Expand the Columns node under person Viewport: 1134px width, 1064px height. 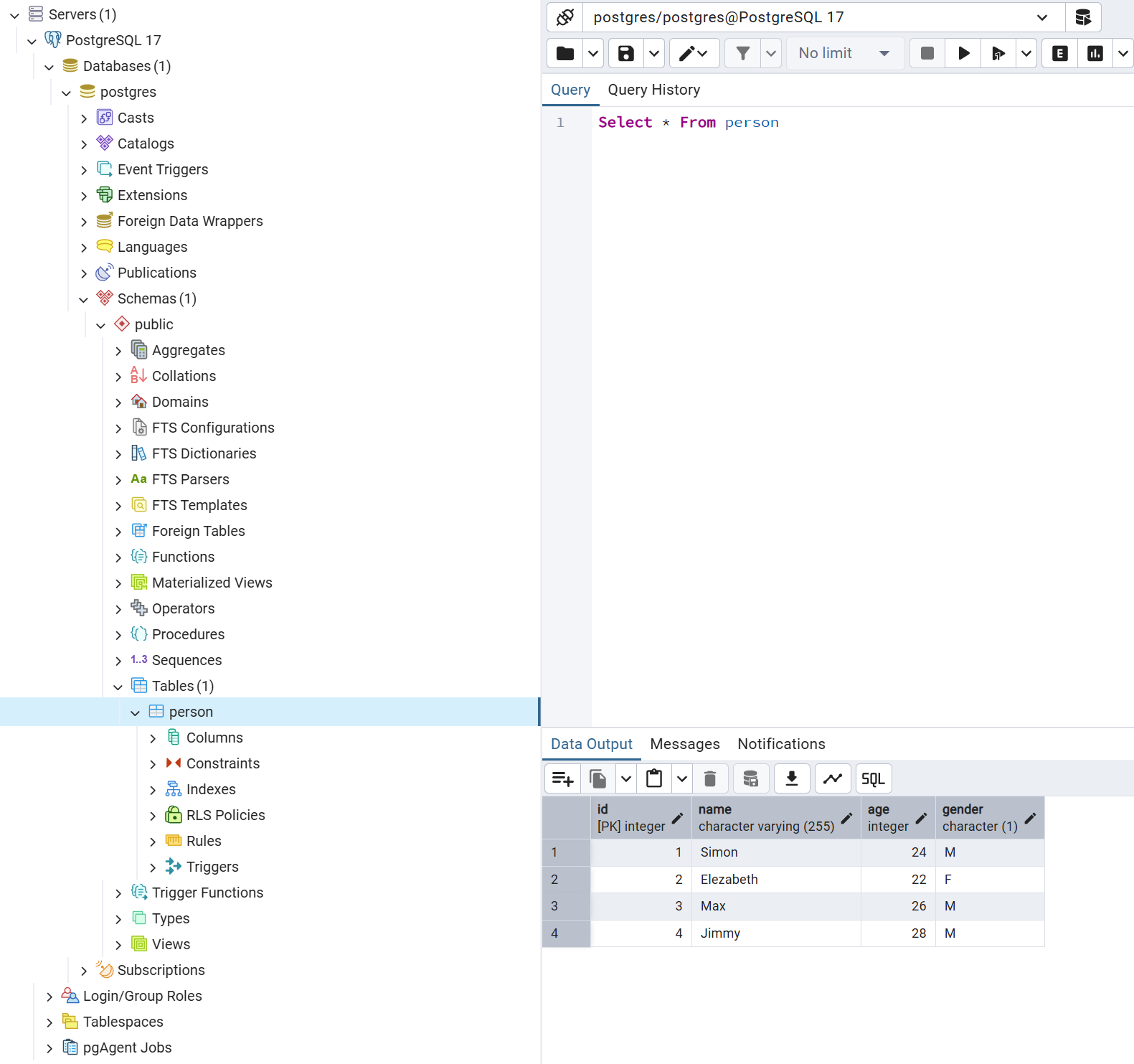pos(153,738)
